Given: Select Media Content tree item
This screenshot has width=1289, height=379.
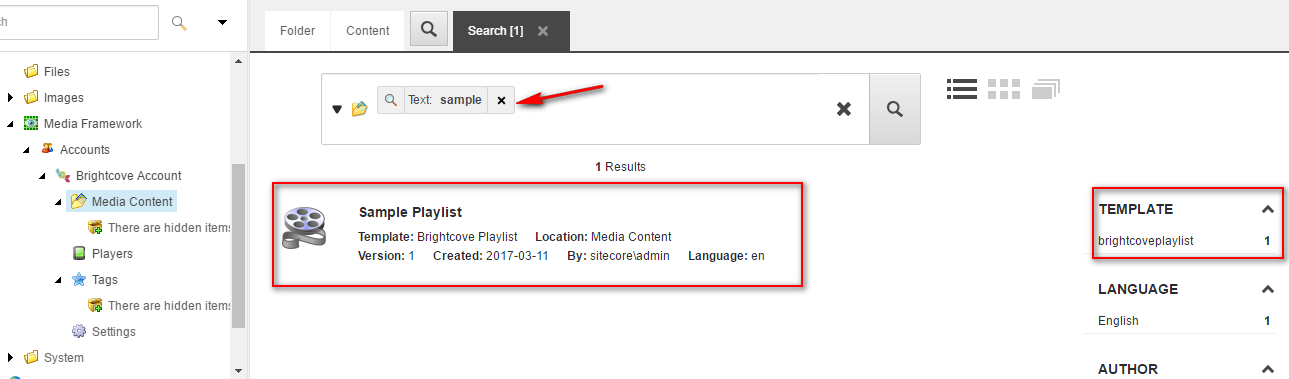Looking at the screenshot, I should tap(132, 202).
